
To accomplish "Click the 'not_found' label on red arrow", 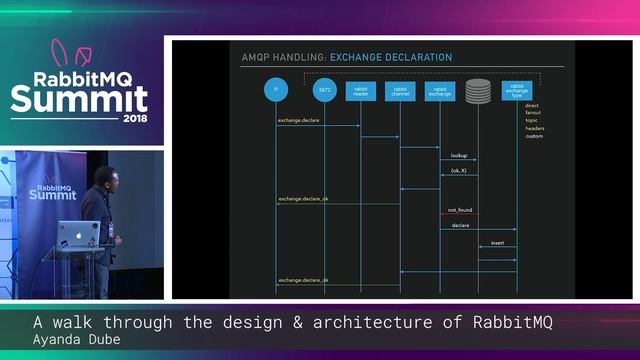I will 460,210.
